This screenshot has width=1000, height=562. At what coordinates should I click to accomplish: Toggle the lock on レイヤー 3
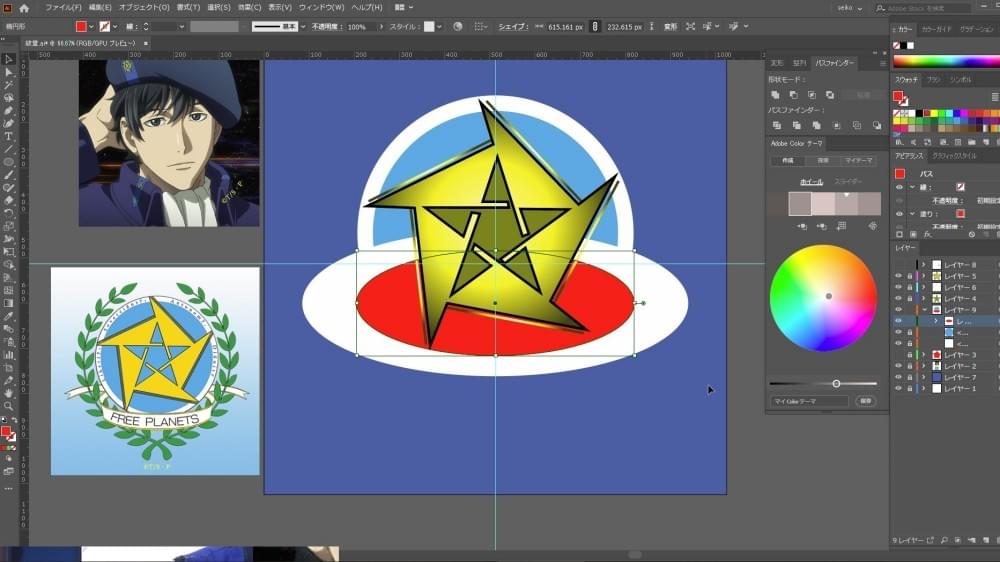909,355
